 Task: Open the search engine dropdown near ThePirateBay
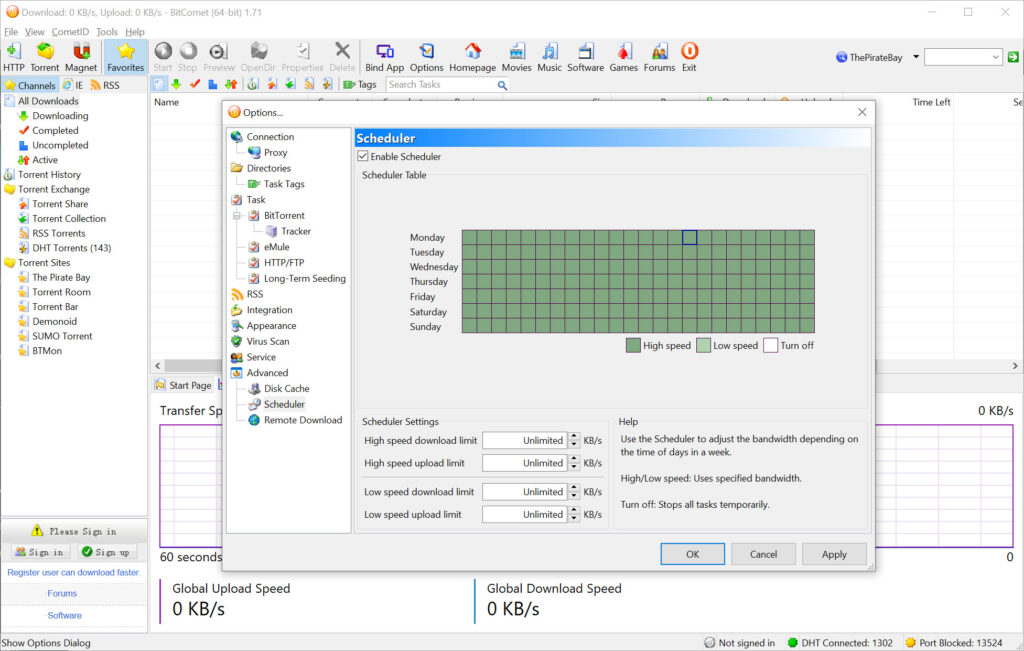click(916, 58)
